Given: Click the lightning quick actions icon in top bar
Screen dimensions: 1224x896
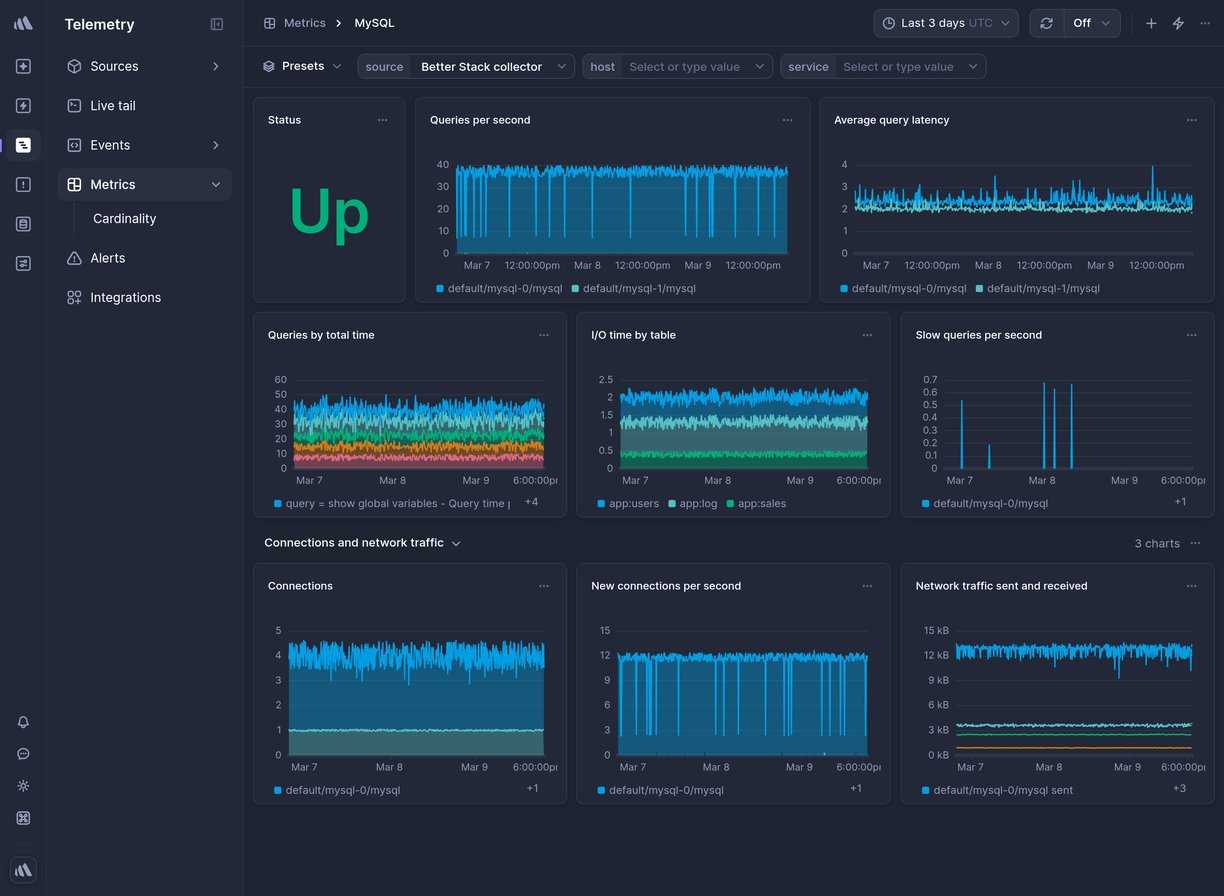Looking at the screenshot, I should point(1178,22).
